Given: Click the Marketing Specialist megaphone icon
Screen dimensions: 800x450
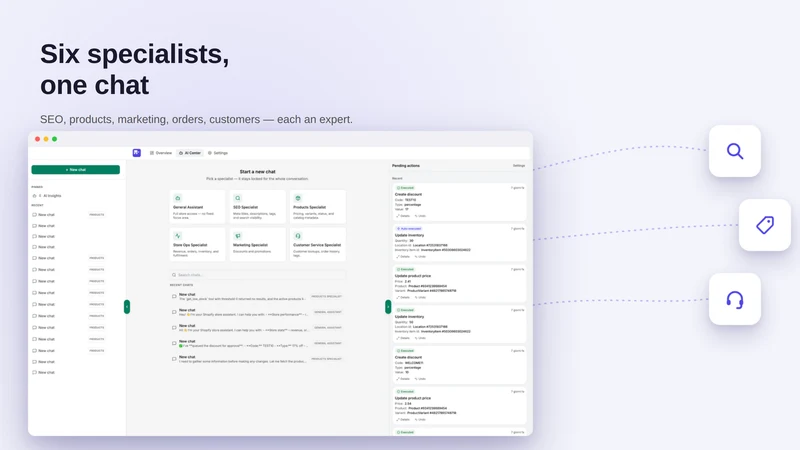Looking at the screenshot, I should click(x=238, y=236).
